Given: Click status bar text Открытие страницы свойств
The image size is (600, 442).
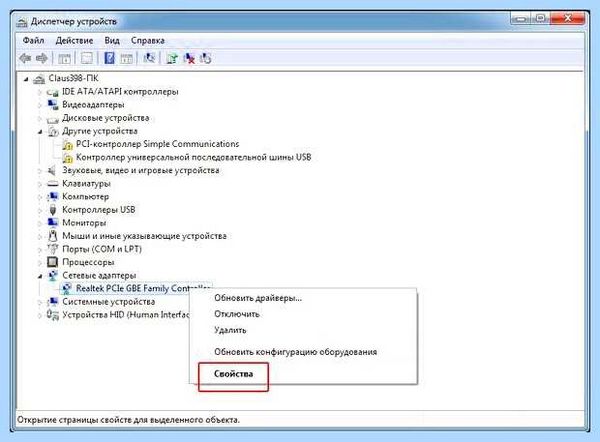Looking at the screenshot, I should pyautogui.click(x=129, y=420).
